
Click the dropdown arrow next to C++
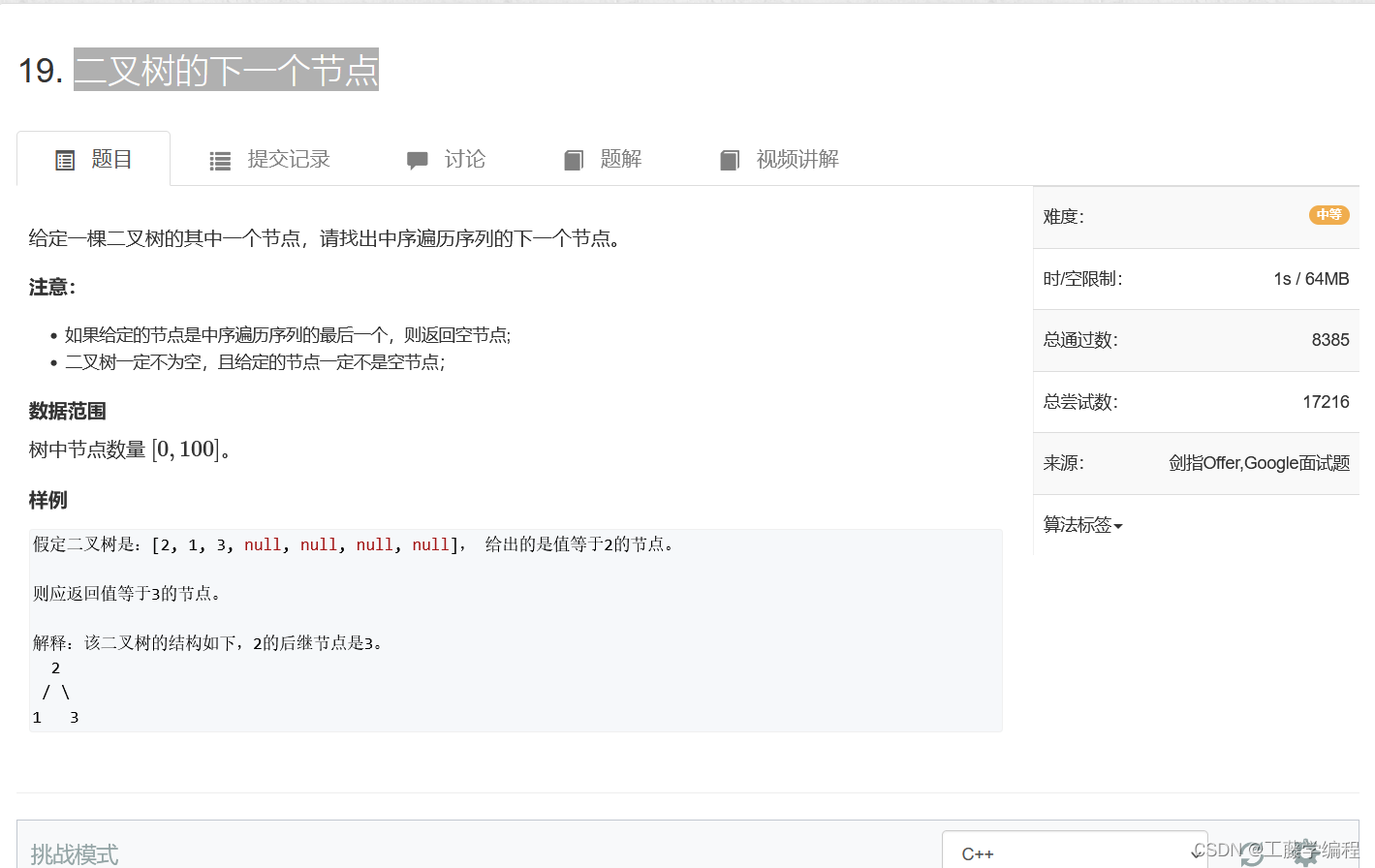[x=1196, y=853]
